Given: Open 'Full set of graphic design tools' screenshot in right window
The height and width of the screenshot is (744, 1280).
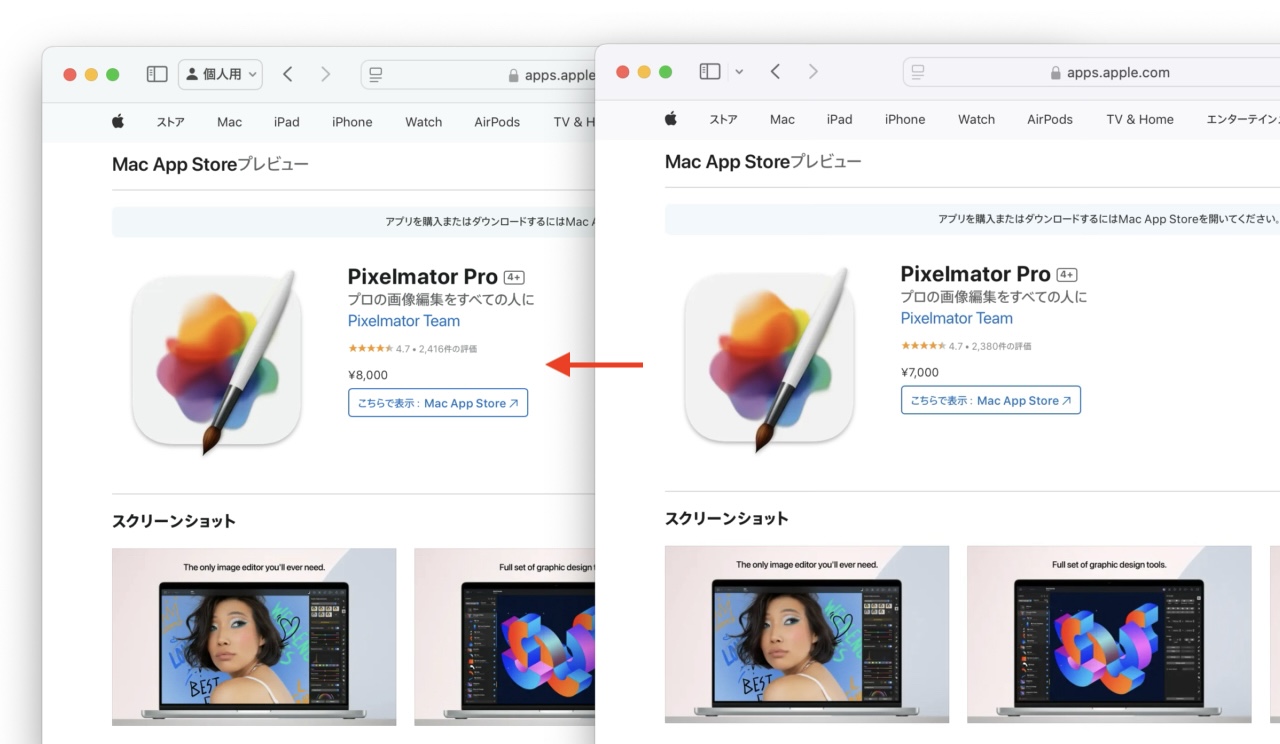Looking at the screenshot, I should click(1109, 634).
